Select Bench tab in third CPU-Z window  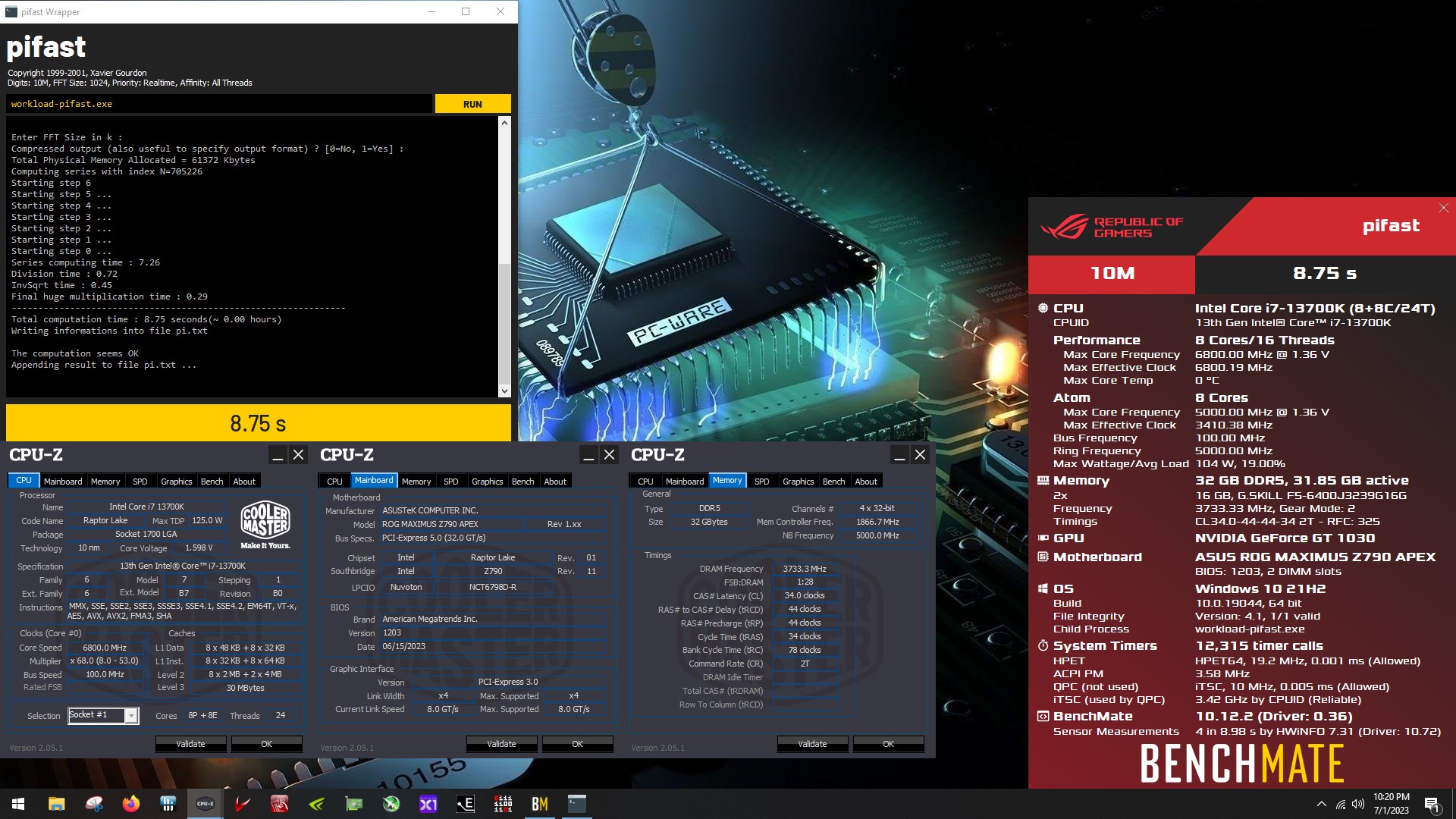point(834,482)
